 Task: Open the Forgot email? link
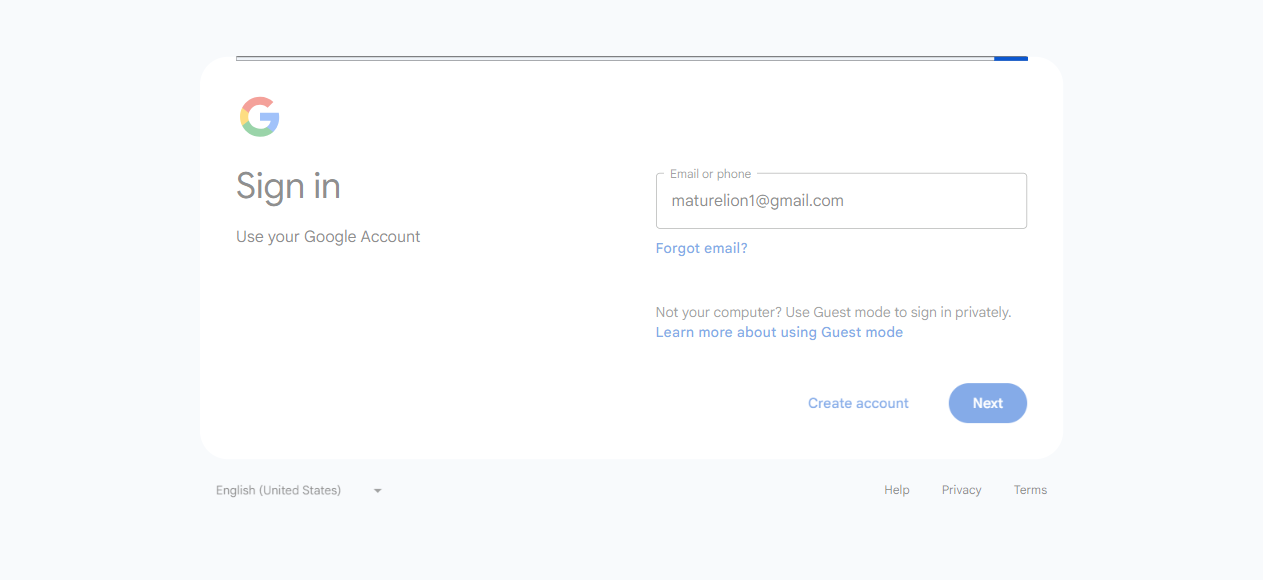point(701,248)
